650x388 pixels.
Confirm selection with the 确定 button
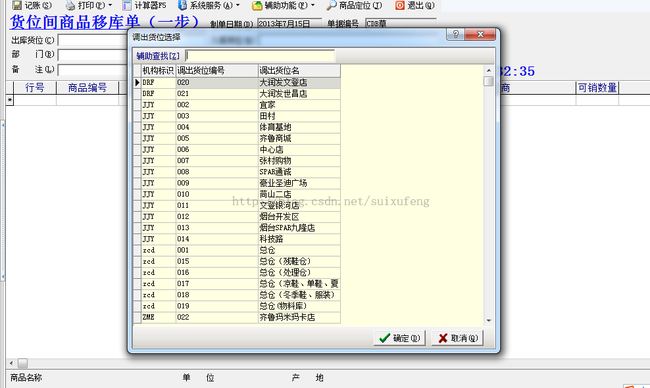tap(400, 338)
